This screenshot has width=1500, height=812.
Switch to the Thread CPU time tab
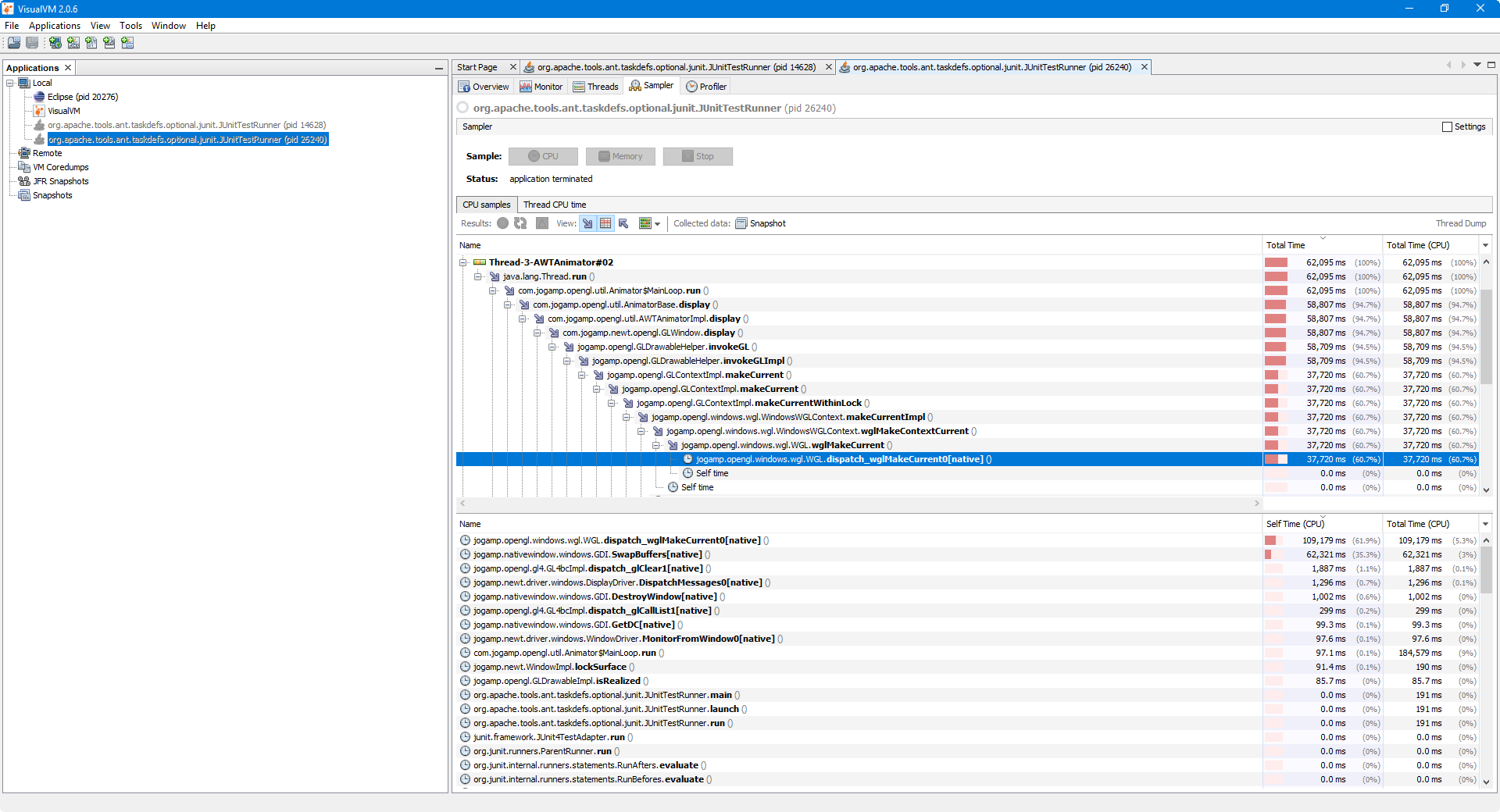pyautogui.click(x=555, y=205)
